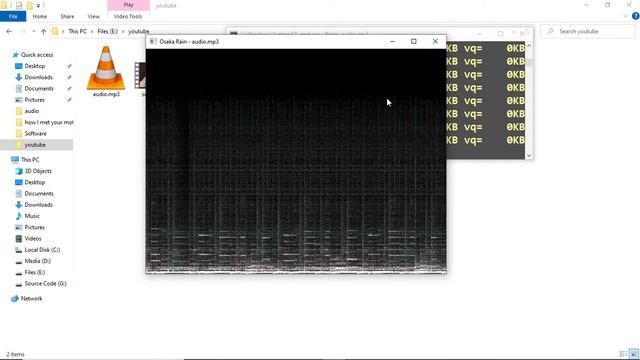Viewport: 640px width, 360px height.
Task: Switch to Home ribbon tab
Action: point(40,16)
